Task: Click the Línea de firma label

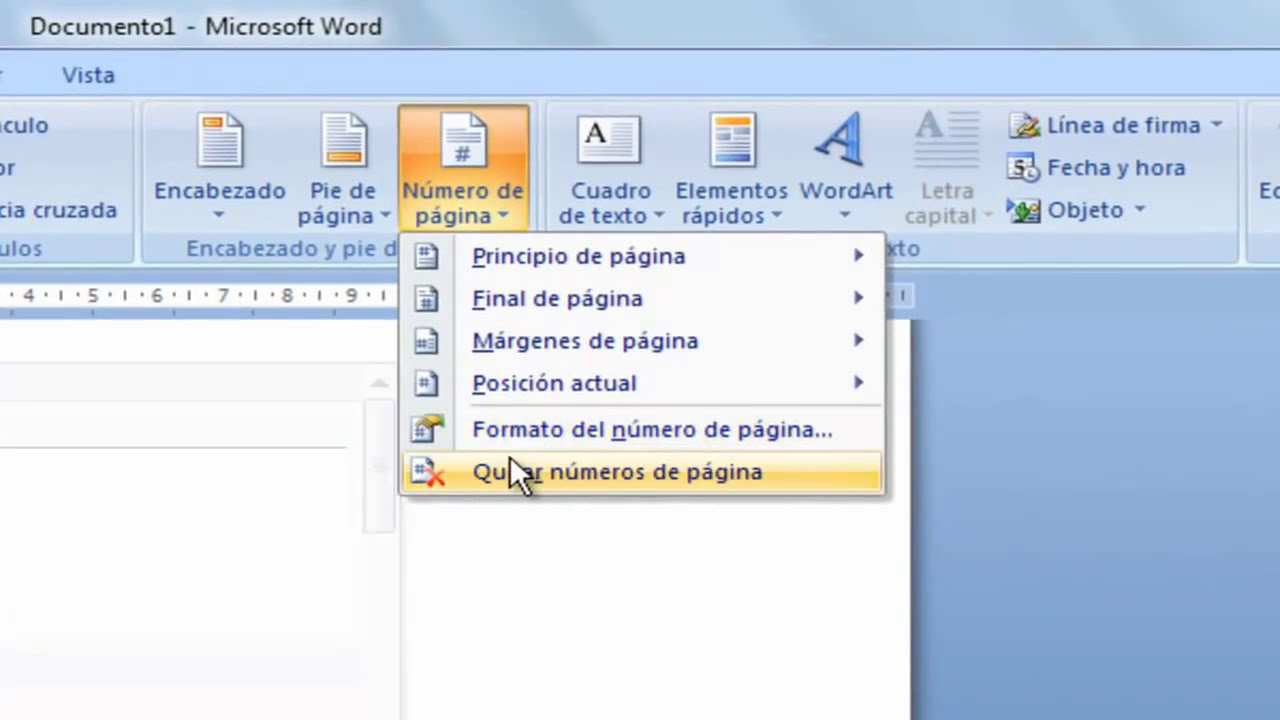Action: tap(1124, 125)
